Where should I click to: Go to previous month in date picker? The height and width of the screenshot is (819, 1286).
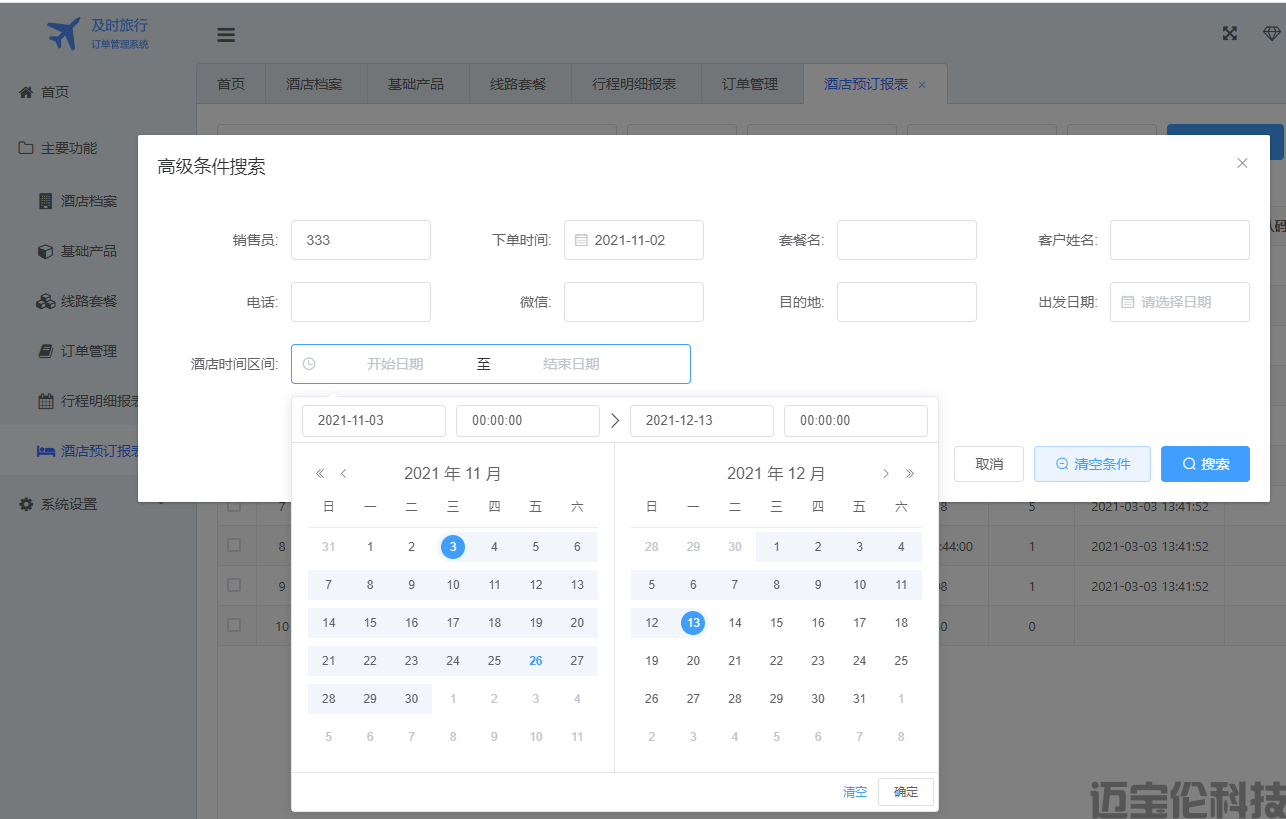point(344,474)
